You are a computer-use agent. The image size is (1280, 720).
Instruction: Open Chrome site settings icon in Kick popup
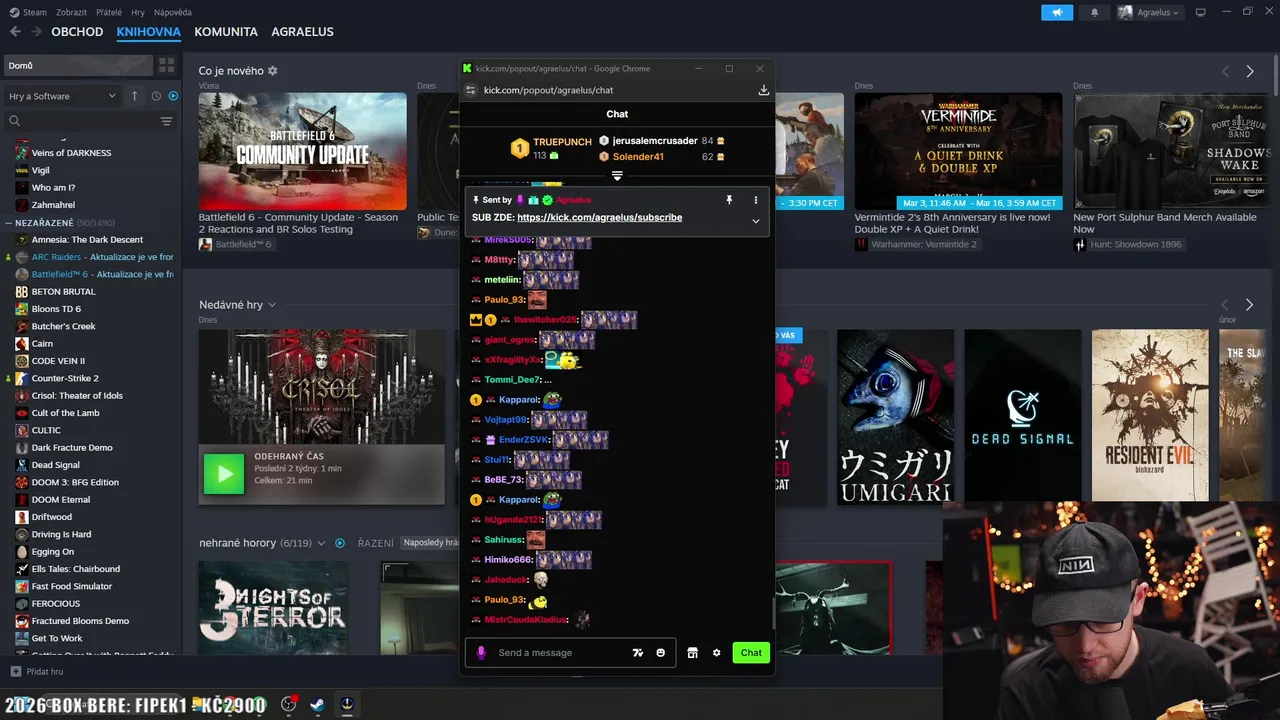tap(471, 90)
